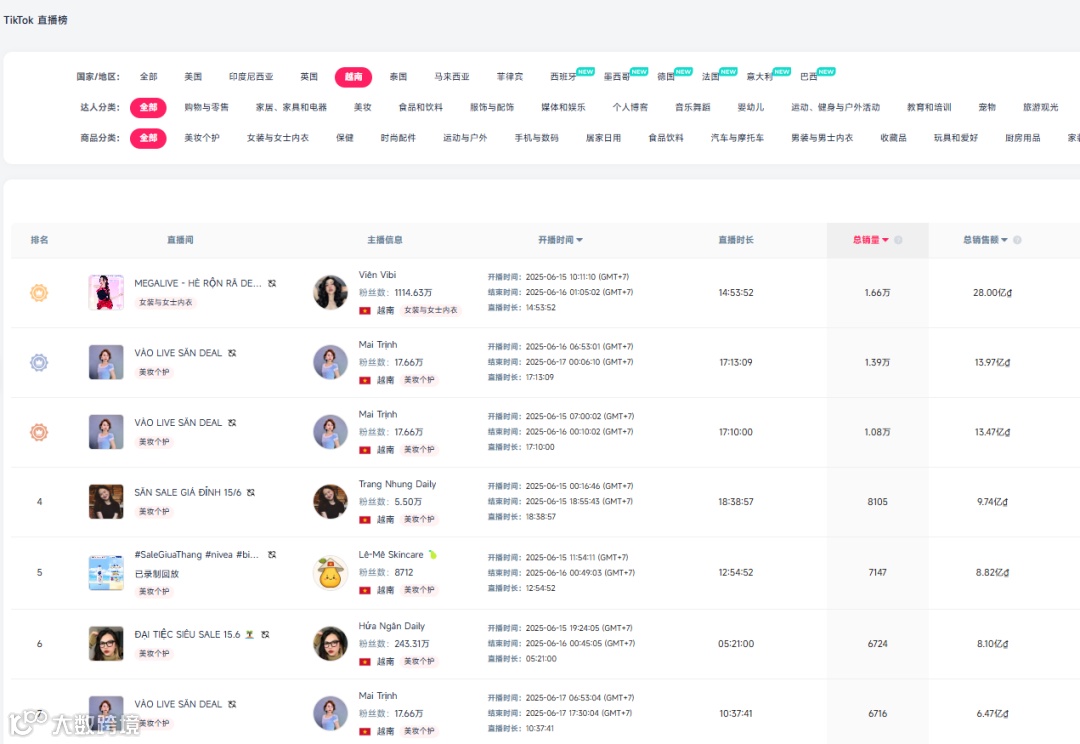
Task: Select 英国 country filter
Action: (x=309, y=76)
